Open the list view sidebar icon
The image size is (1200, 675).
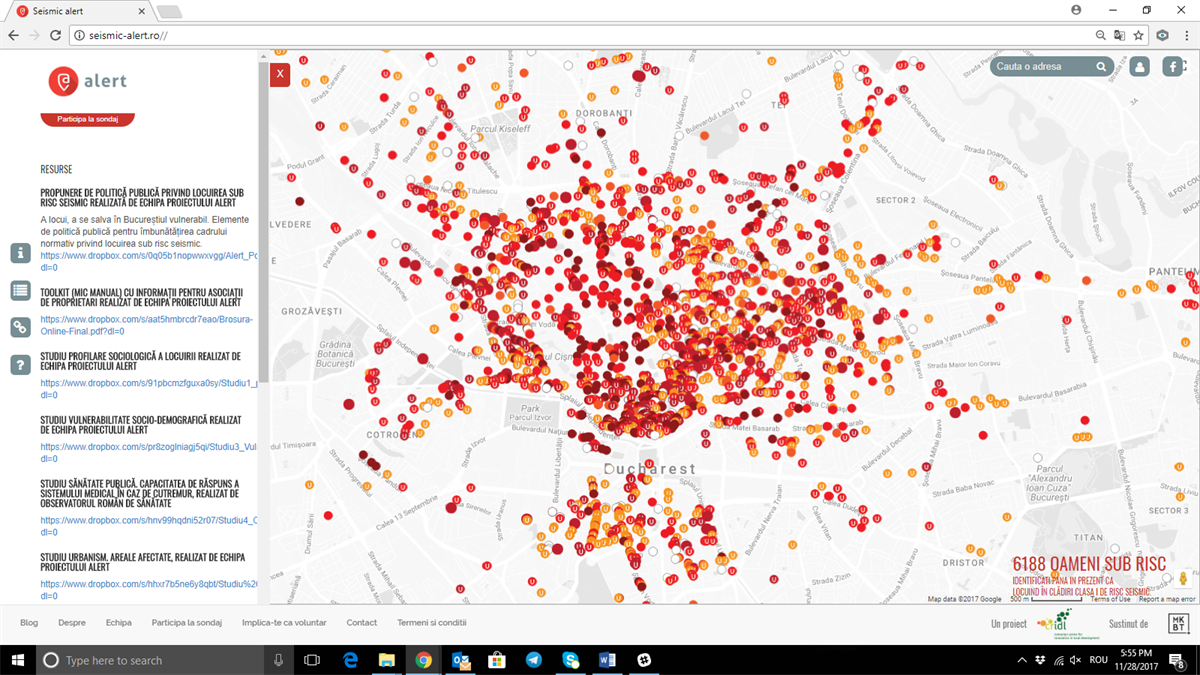pyautogui.click(x=20, y=290)
